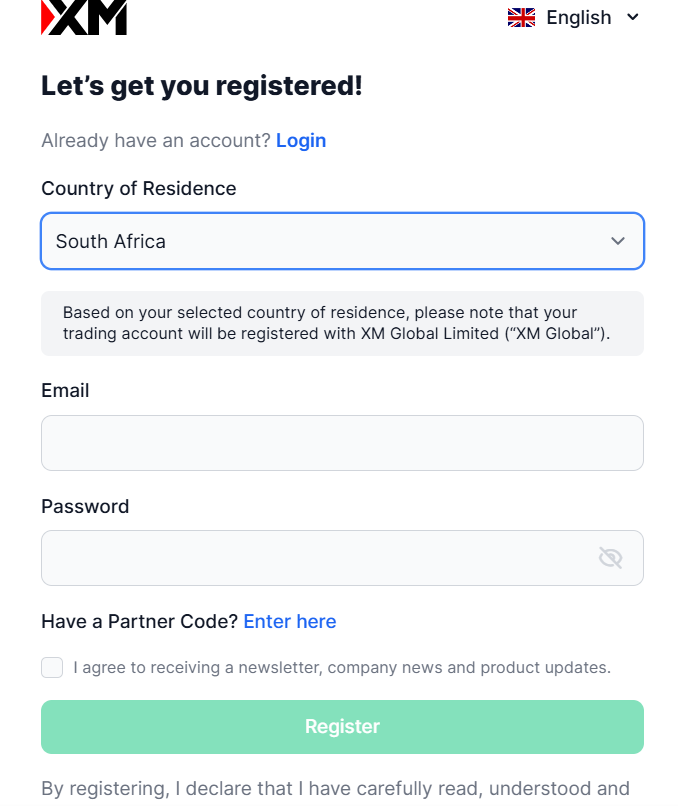Click the XM Global registration notice box
678x806 pixels.
pyautogui.click(x=342, y=323)
